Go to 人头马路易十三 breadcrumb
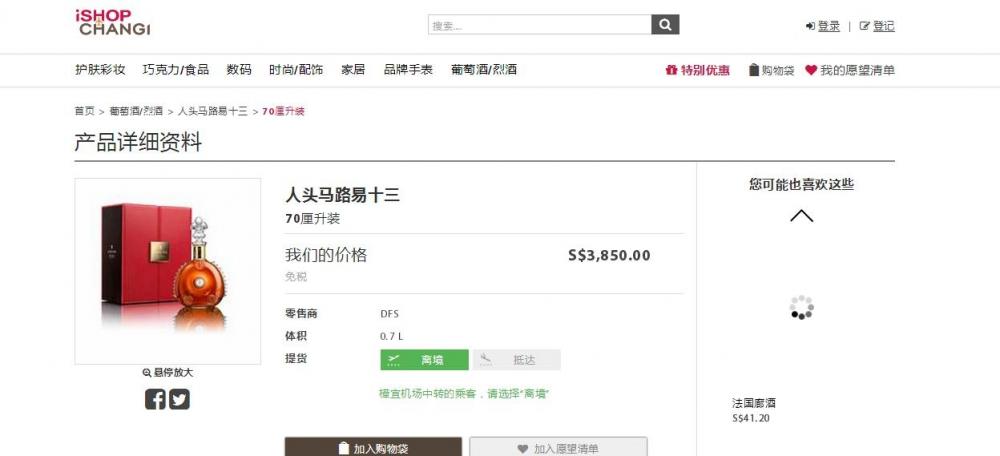 click(212, 111)
